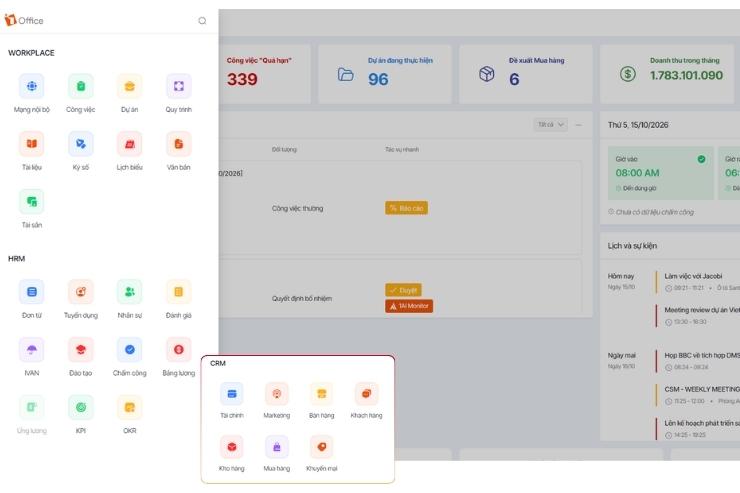Open the Công việc app
This screenshot has height=493, width=740.
[81, 86]
